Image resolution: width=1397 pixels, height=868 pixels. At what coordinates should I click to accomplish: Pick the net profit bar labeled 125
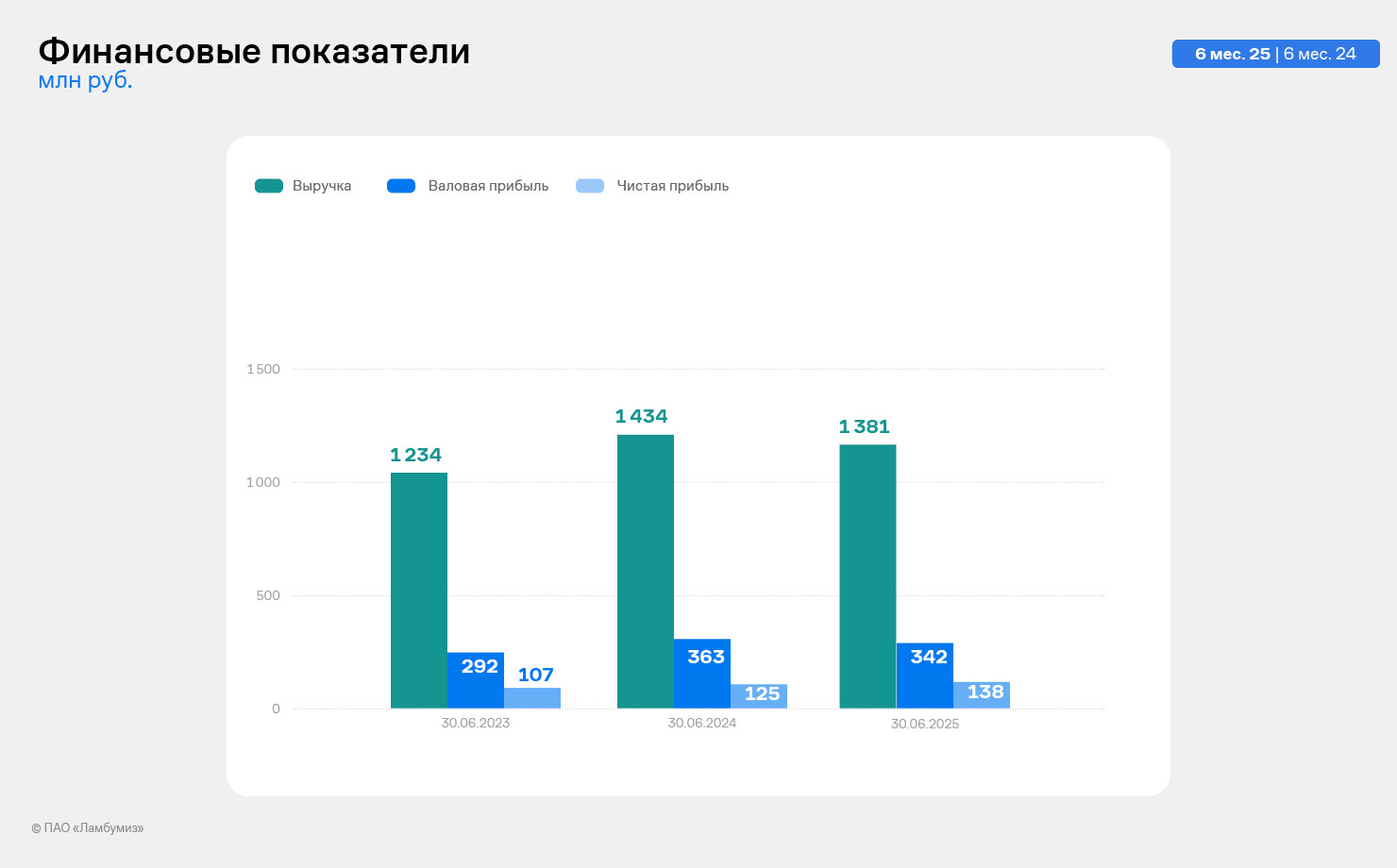[x=759, y=696]
